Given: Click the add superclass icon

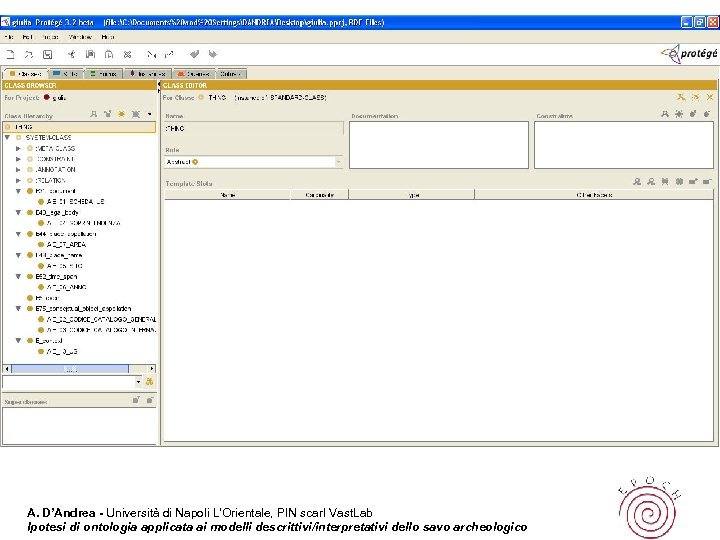Looking at the screenshot, I should (136, 400).
